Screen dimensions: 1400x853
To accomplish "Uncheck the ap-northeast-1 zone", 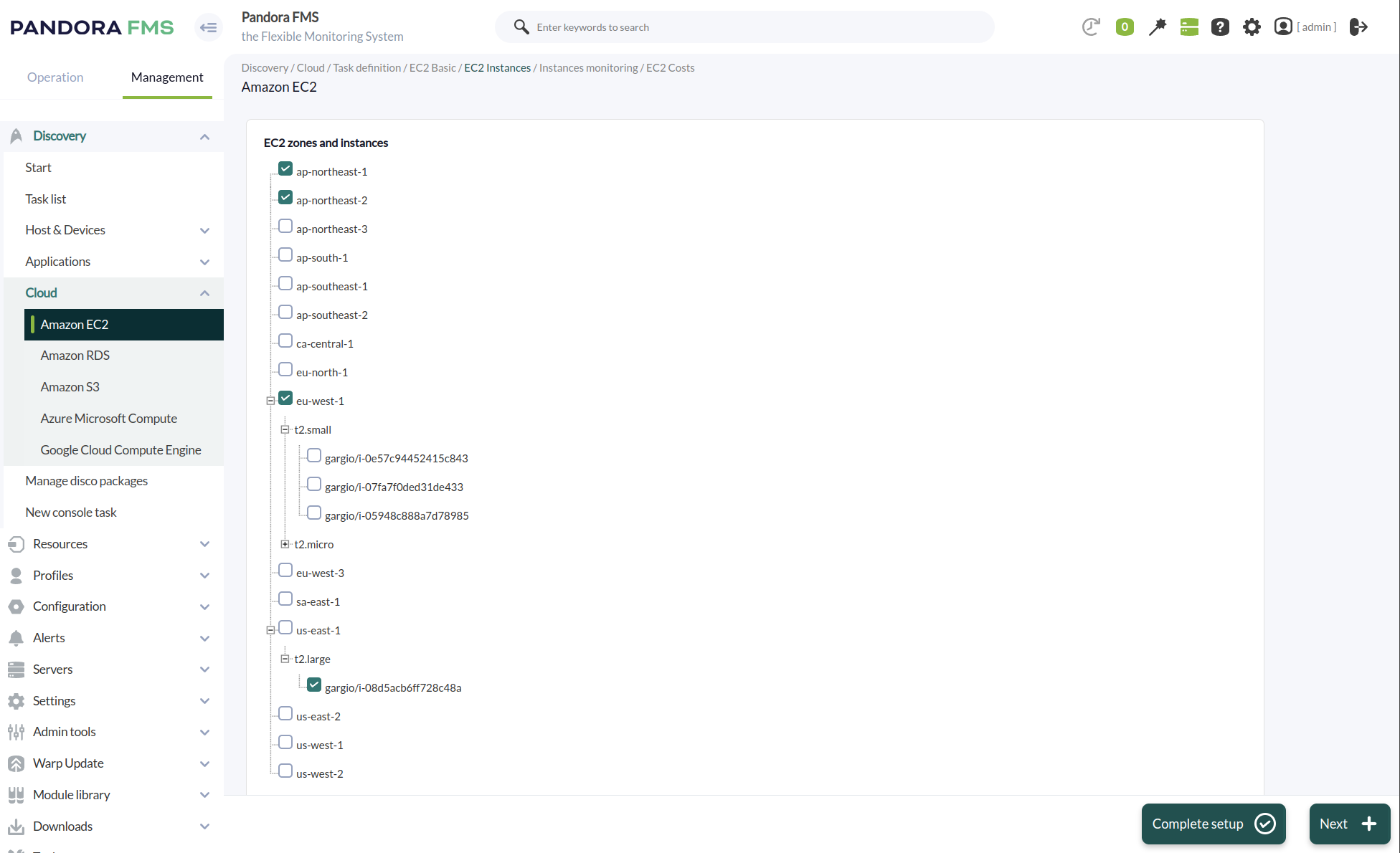I will tap(285, 168).
